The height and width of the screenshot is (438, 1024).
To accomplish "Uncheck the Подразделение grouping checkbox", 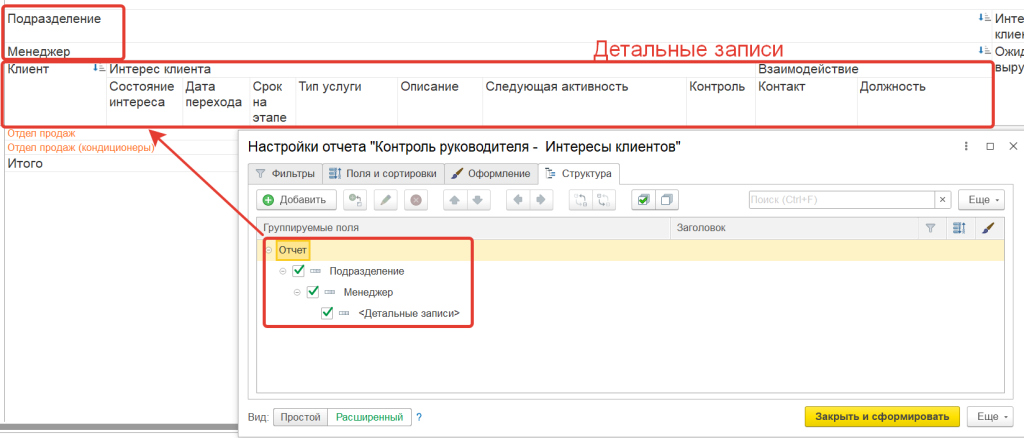I will [x=298, y=271].
